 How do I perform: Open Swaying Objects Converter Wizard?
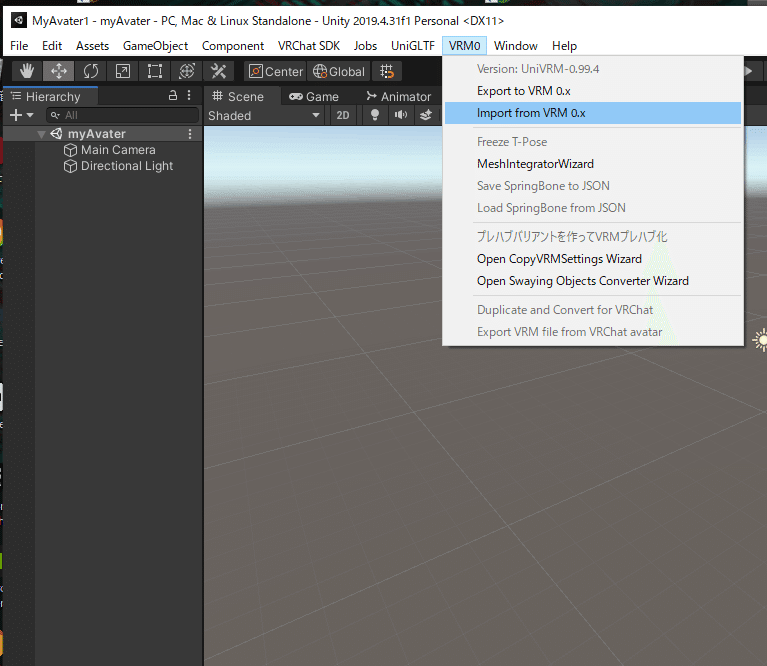[593, 281]
